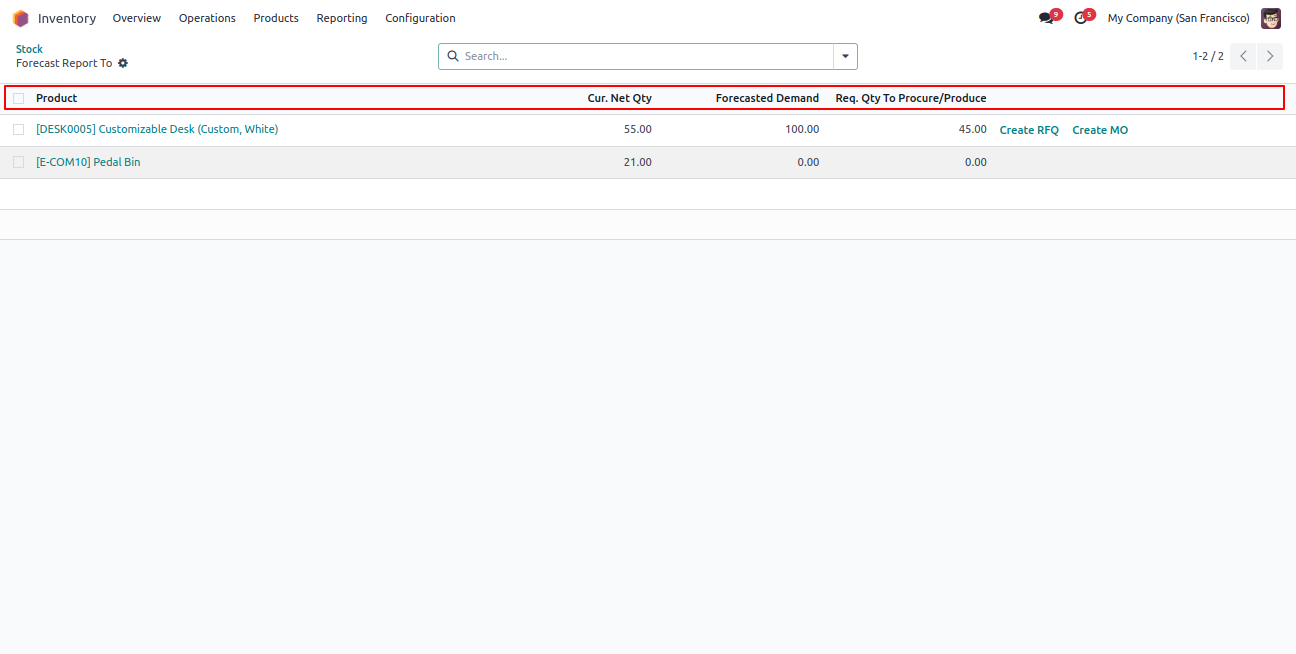The height and width of the screenshot is (654, 1296).
Task: Go to next page with right chevron
Action: point(1270,56)
